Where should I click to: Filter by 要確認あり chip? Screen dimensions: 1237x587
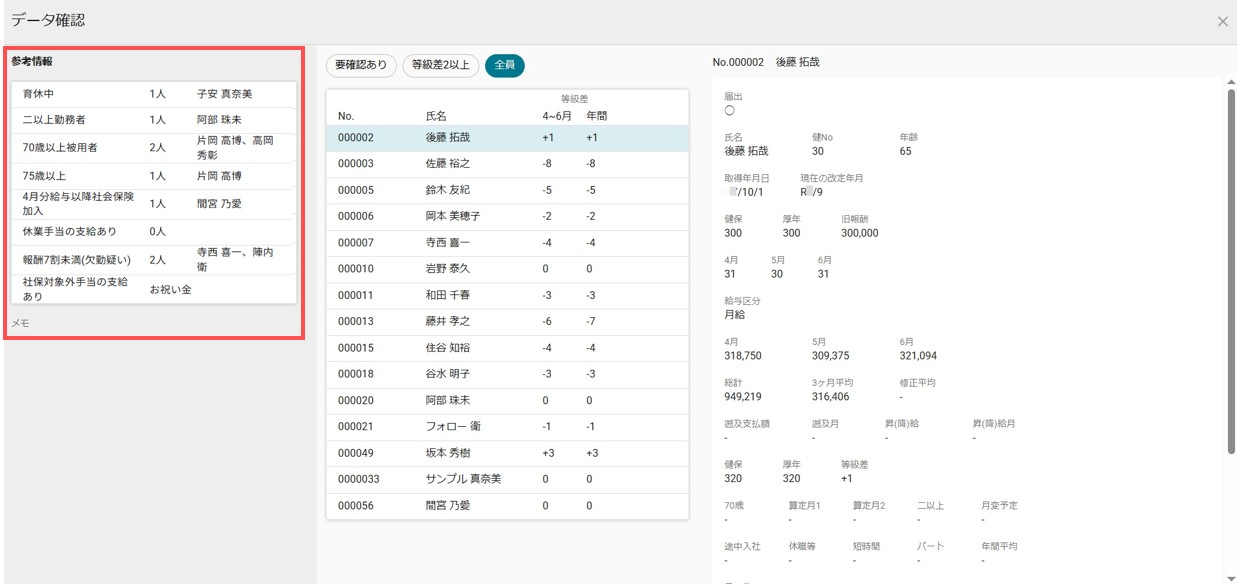point(361,65)
